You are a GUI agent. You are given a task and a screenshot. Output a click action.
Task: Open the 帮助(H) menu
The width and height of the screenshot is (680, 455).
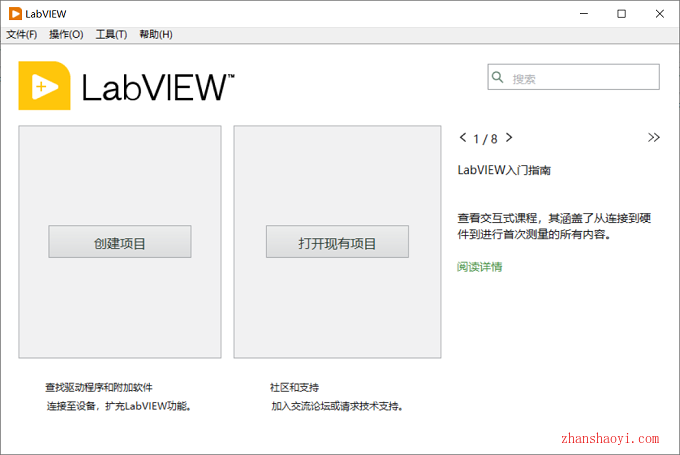point(156,34)
